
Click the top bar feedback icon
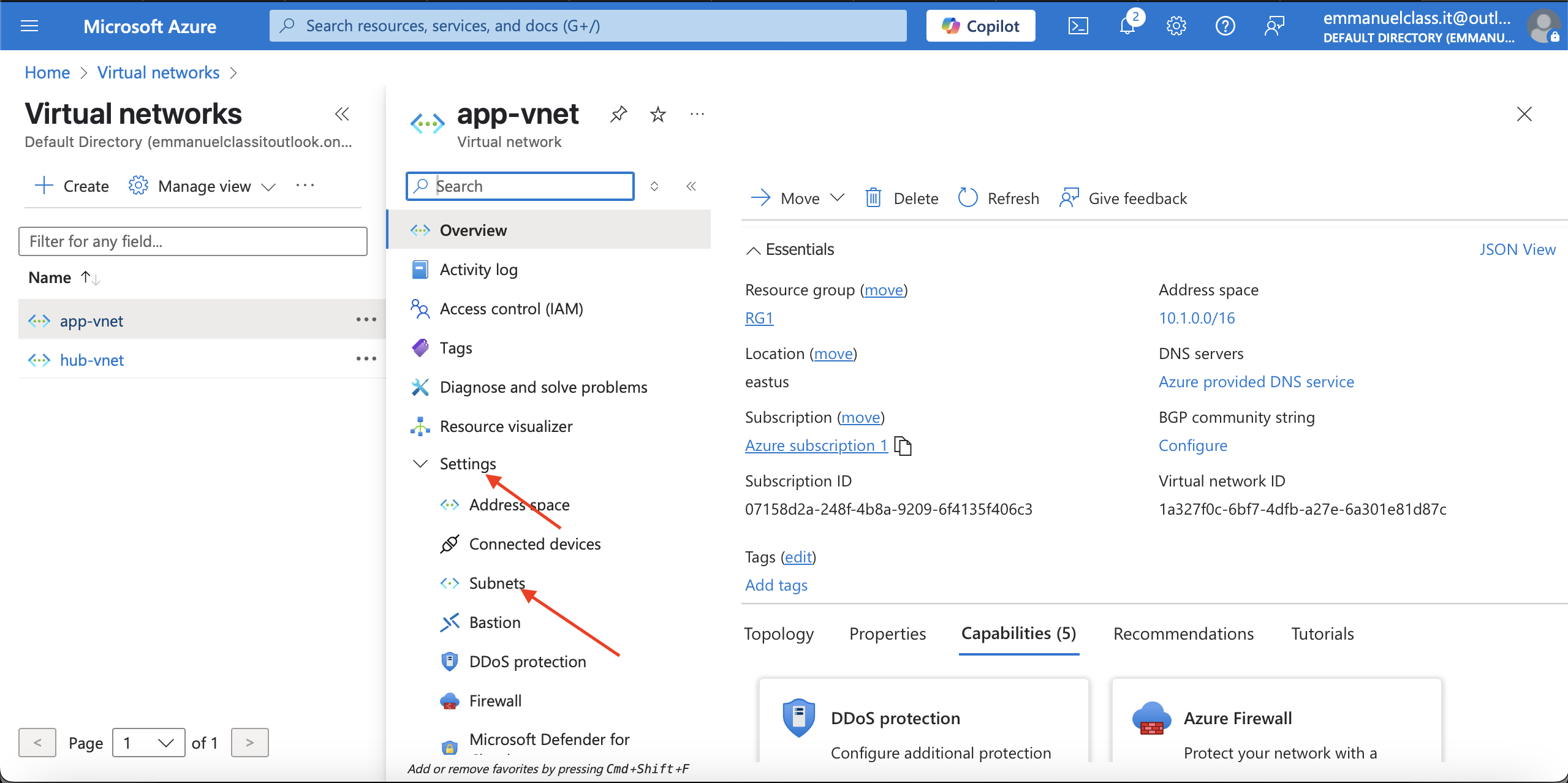pos(1274,26)
